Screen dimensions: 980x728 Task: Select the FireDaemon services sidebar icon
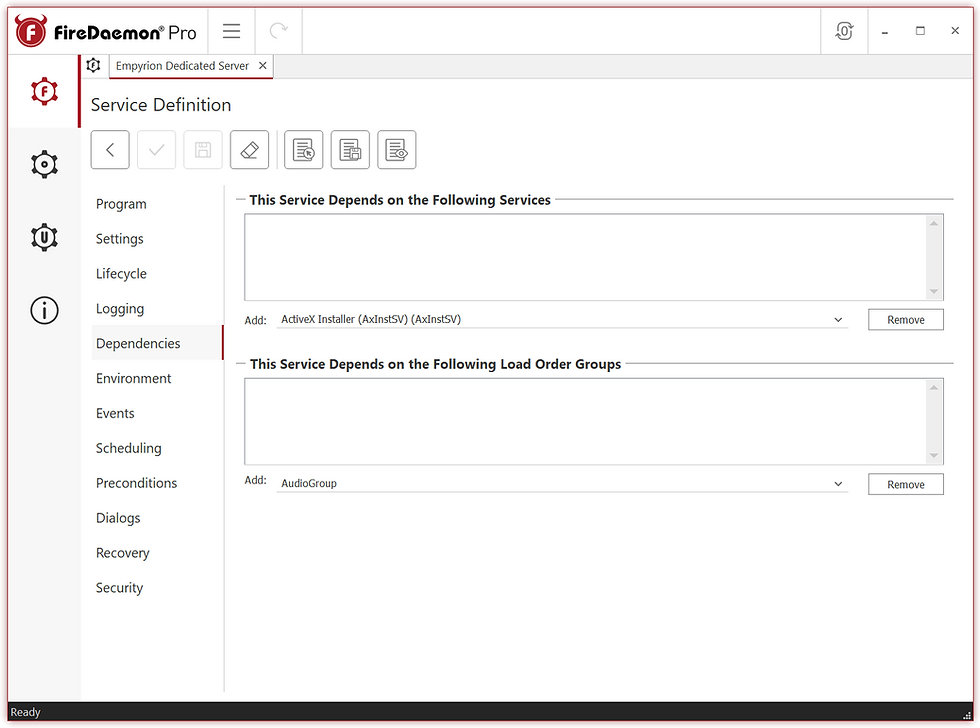(44, 91)
